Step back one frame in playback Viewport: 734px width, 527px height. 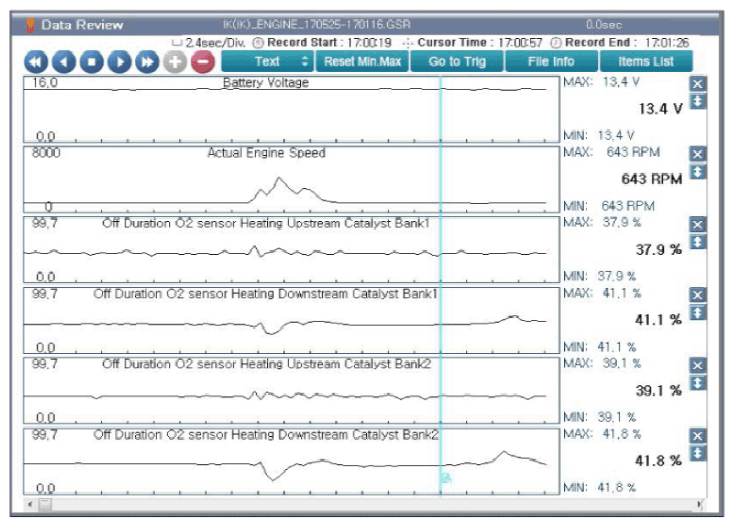(63, 62)
